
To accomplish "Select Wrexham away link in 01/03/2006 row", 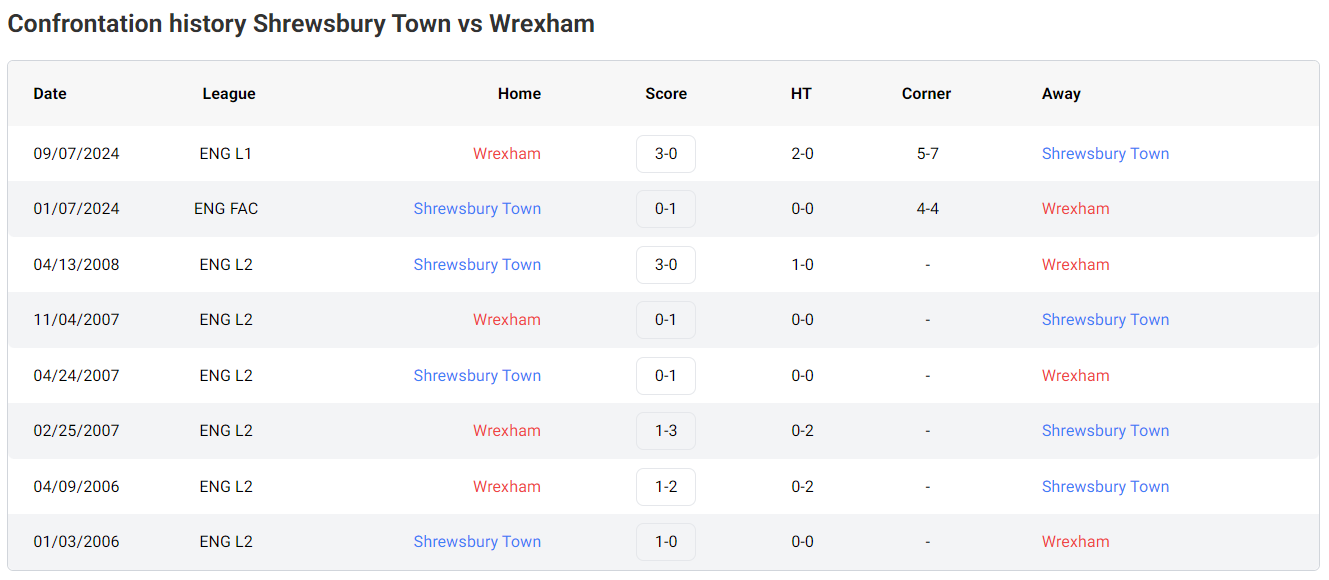I will coord(1075,542).
